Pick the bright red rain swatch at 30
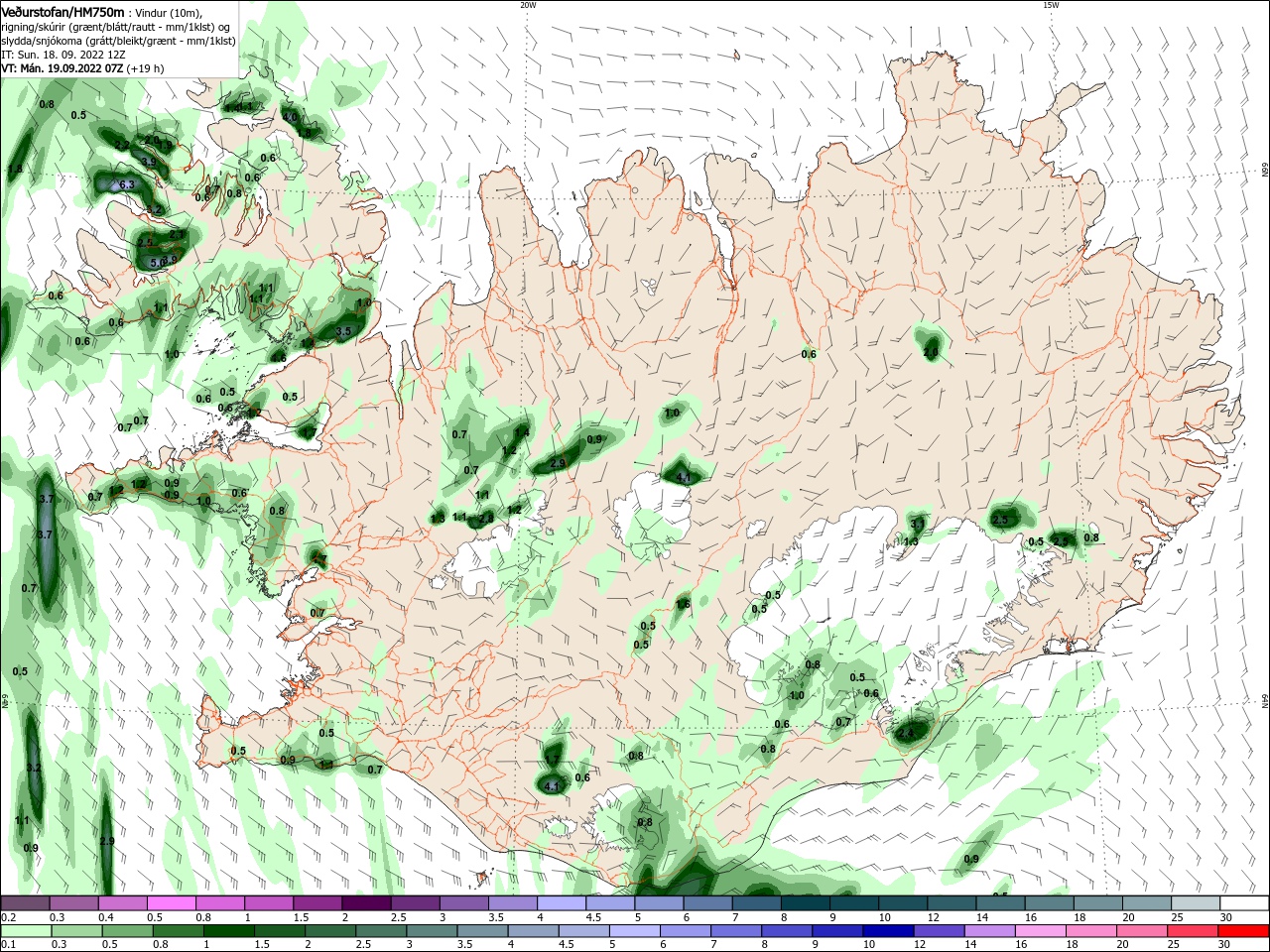 (1243, 931)
